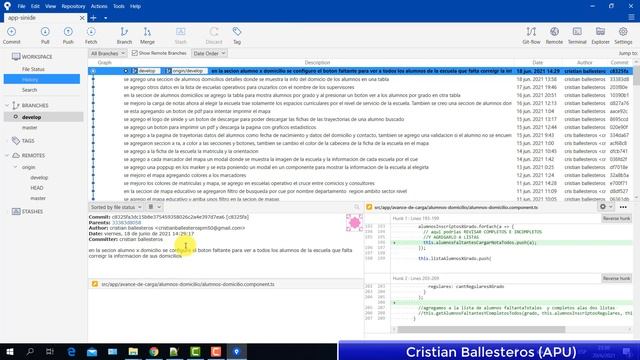Open Explorer from toolbar
Viewport: 640px width, 360px height.
pyautogui.click(x=600, y=36)
